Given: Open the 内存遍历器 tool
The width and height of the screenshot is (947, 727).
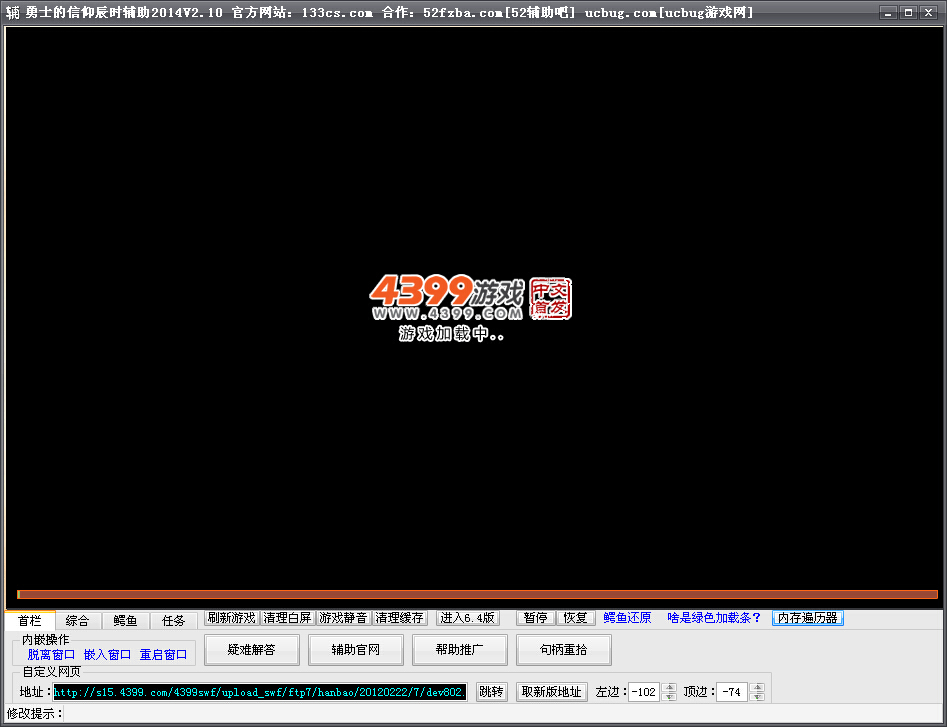Looking at the screenshot, I should coord(807,618).
